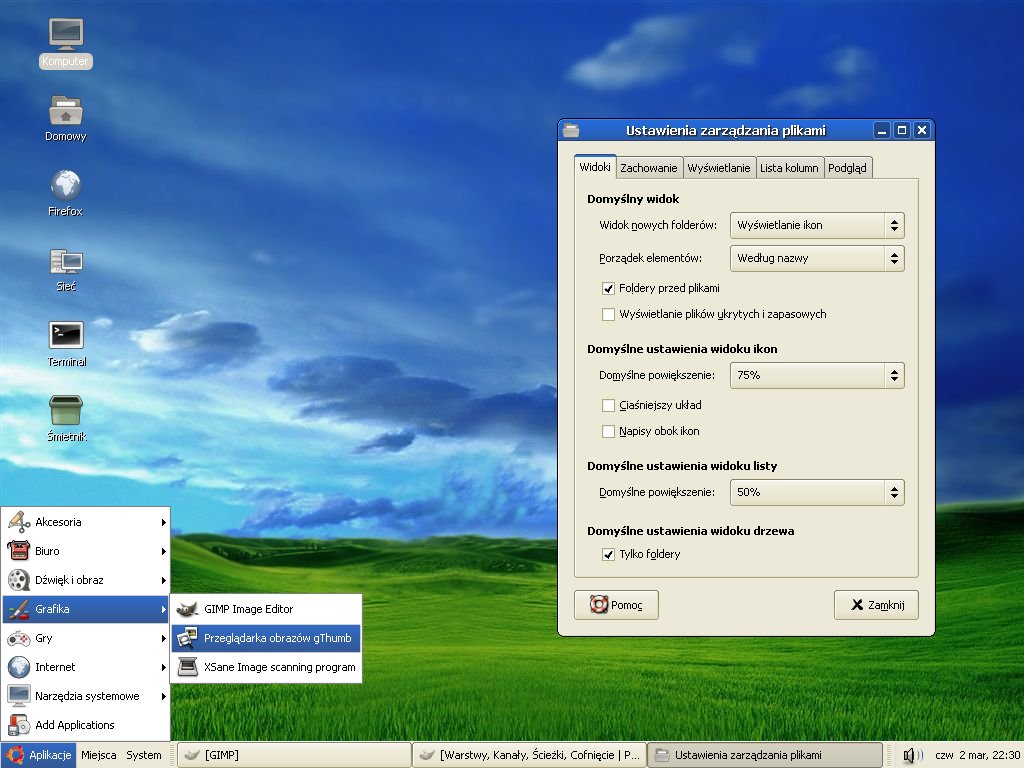Choose GIMP Image Editor menu entry
Viewport: 1024px width, 768px height.
(x=266, y=609)
